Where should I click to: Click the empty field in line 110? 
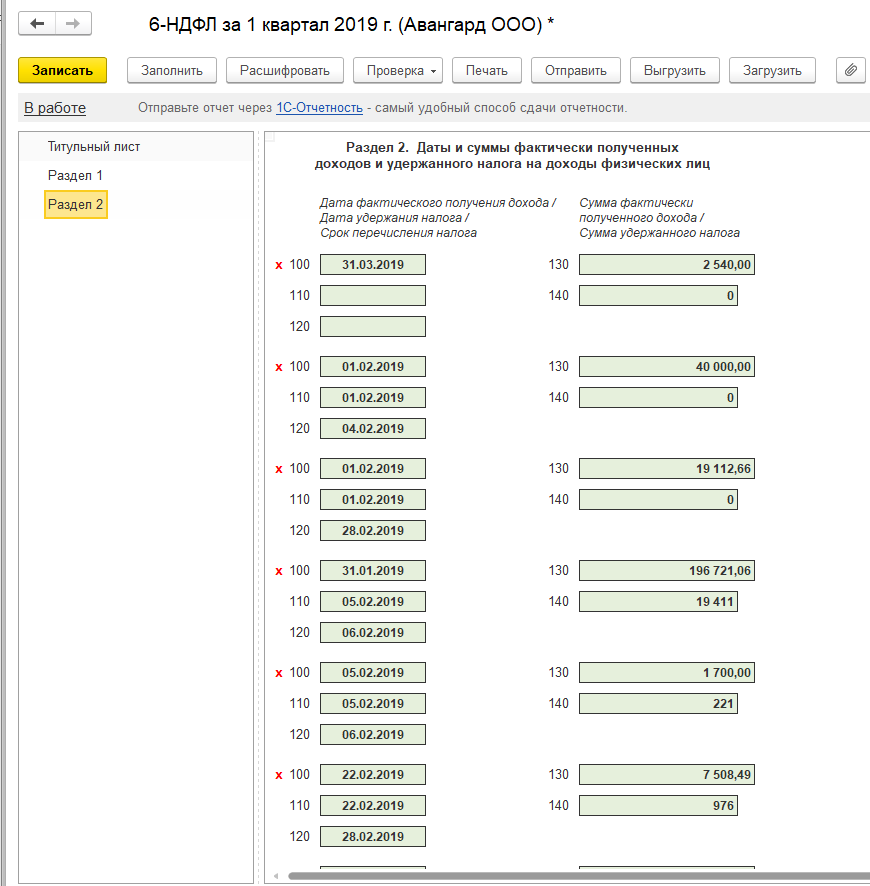tap(373, 296)
